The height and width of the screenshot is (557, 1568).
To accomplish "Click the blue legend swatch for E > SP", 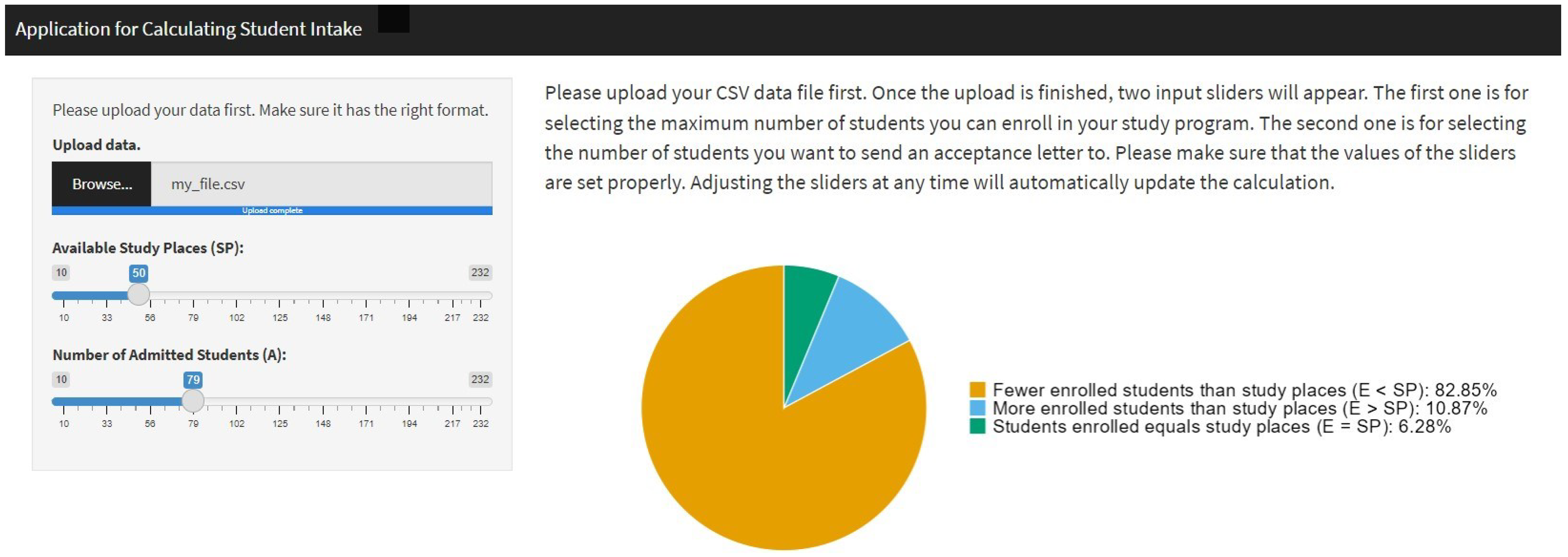I will point(977,408).
